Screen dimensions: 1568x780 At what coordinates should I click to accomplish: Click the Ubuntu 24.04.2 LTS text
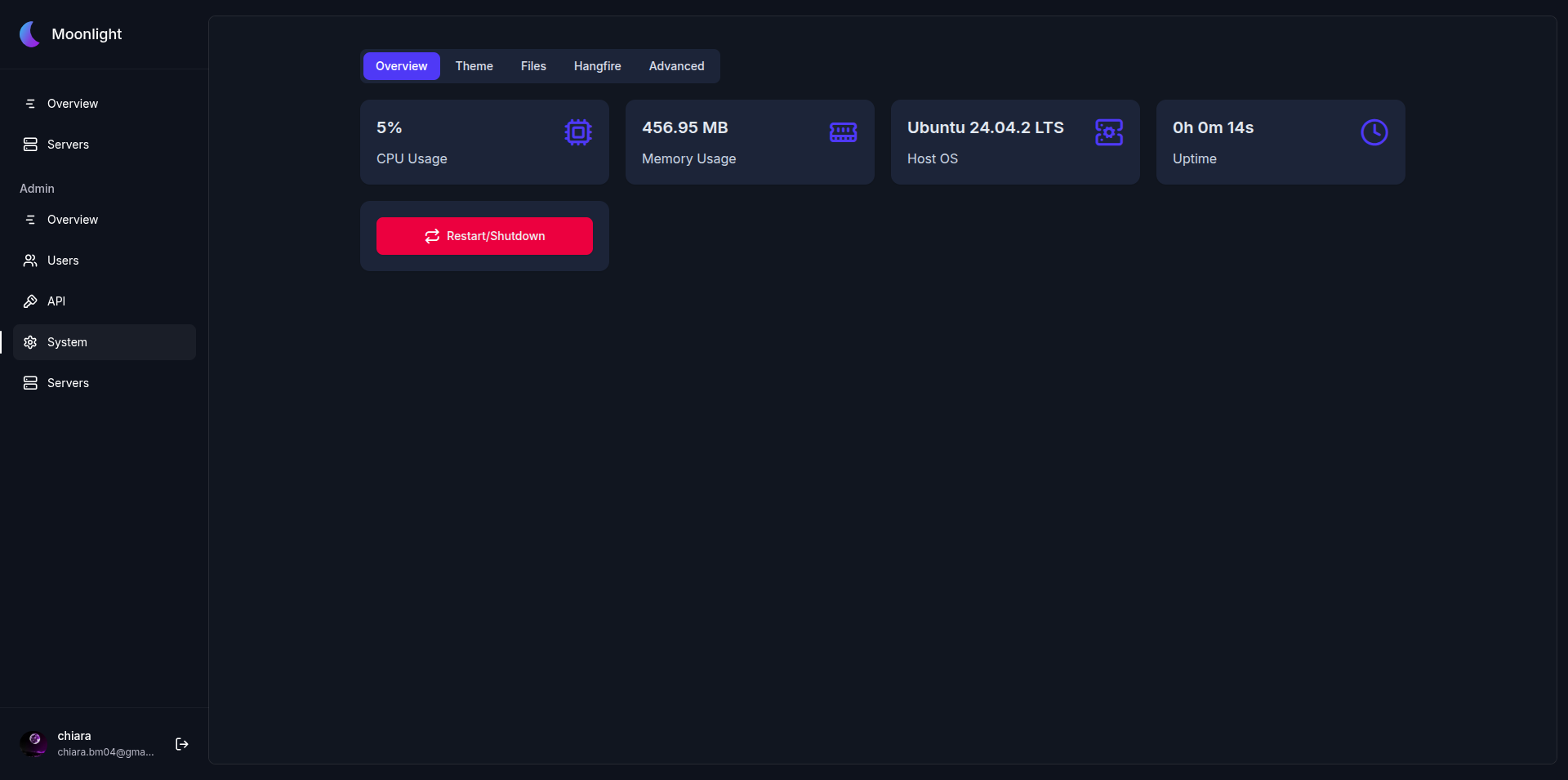pyautogui.click(x=986, y=127)
